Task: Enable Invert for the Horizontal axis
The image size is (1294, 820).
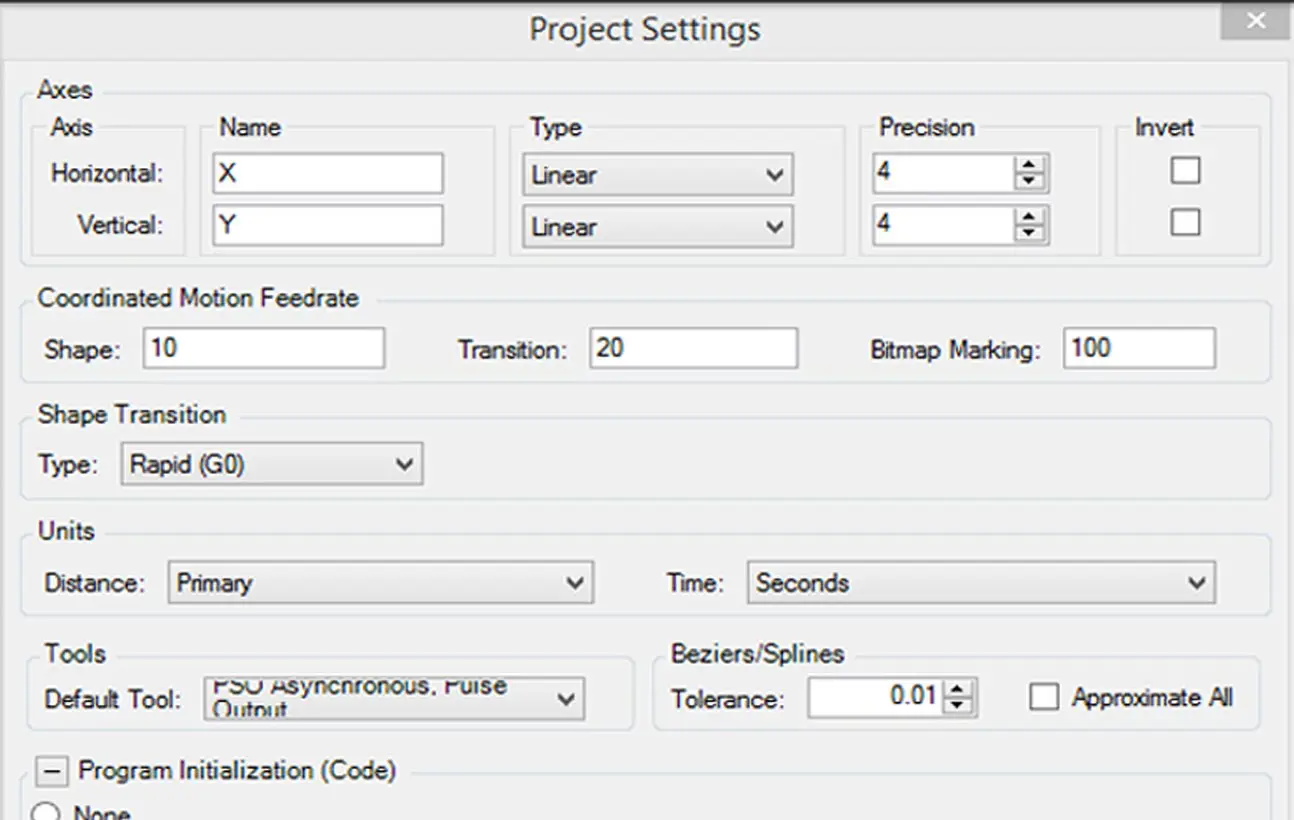Action: point(1185,171)
